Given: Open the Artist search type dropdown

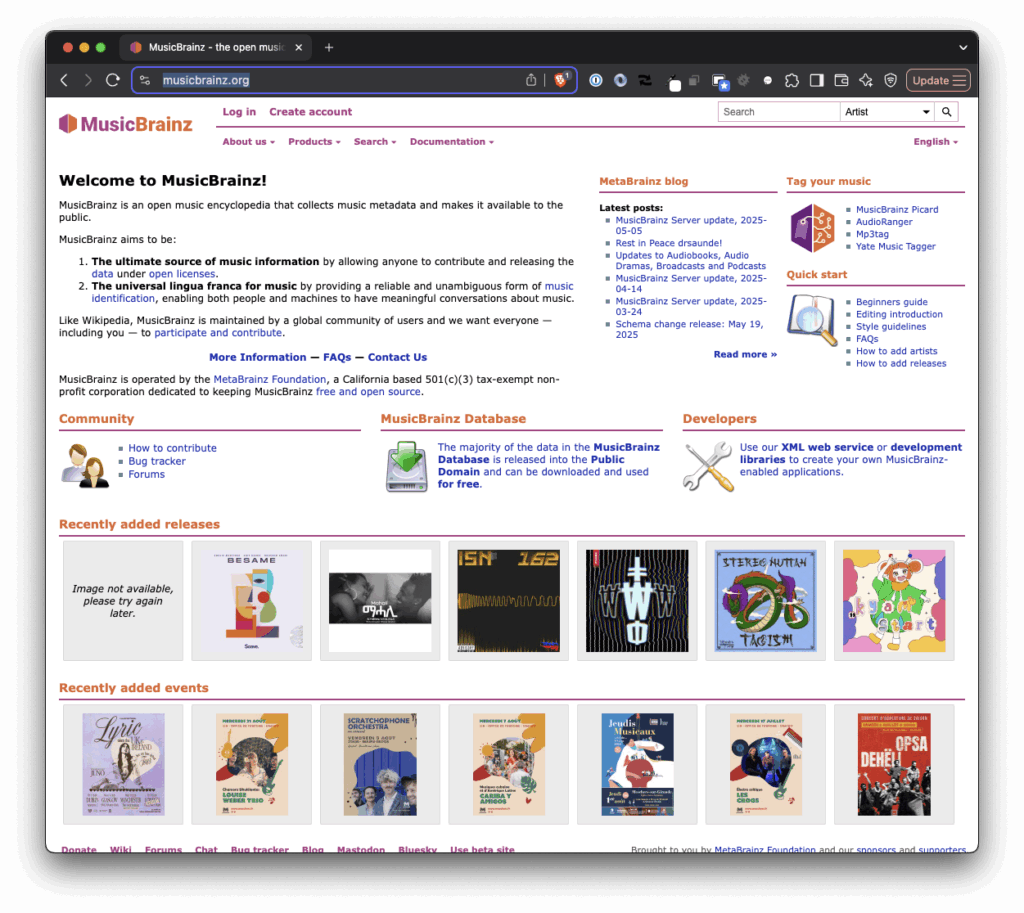Looking at the screenshot, I should click(x=887, y=112).
